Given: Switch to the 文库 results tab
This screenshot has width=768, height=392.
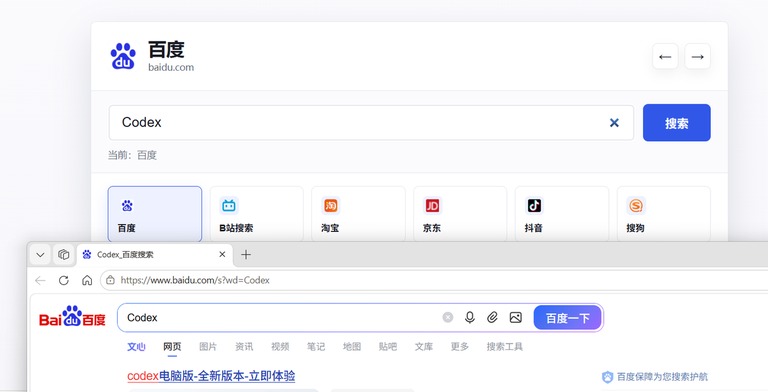Looking at the screenshot, I should click(x=424, y=347).
